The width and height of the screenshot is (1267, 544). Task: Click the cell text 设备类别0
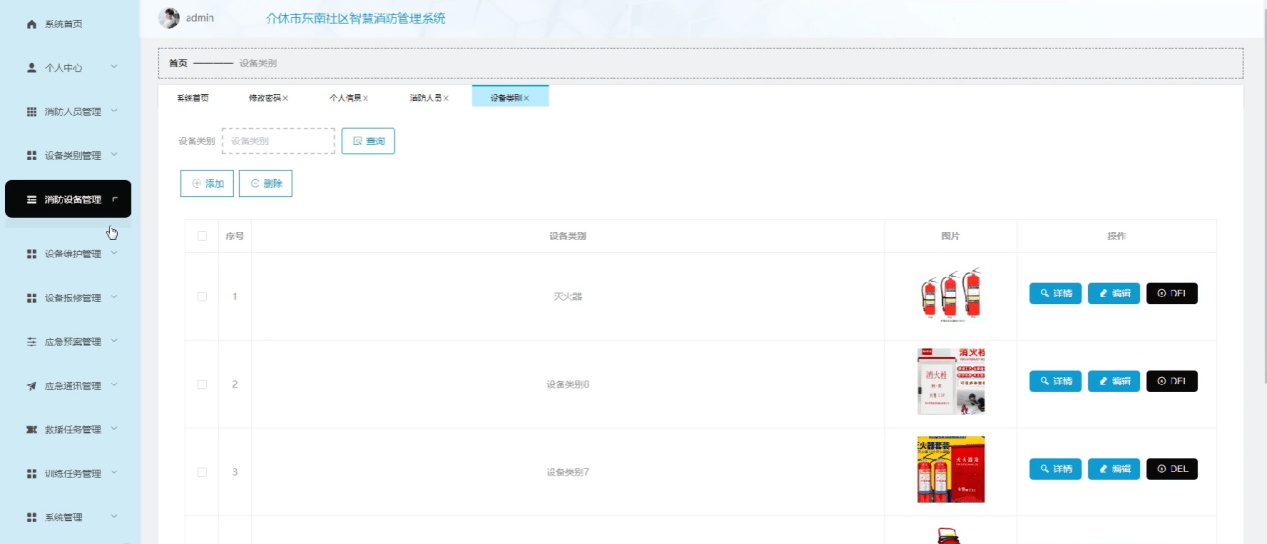click(567, 384)
